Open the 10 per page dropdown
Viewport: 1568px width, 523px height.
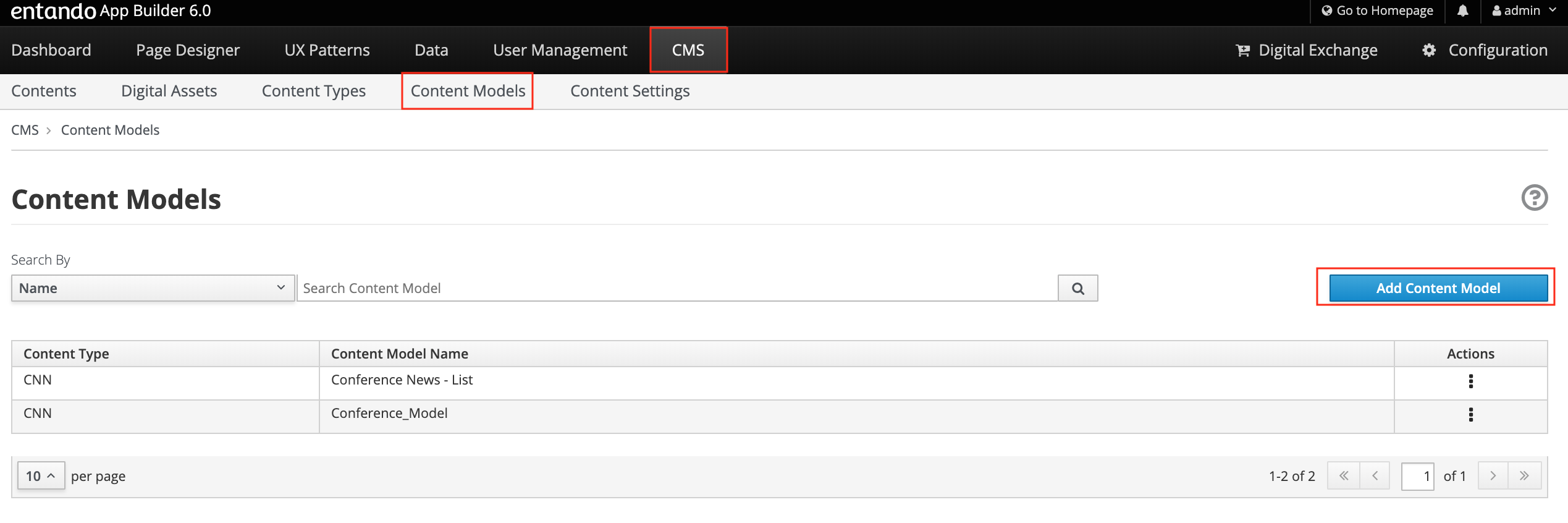click(41, 476)
